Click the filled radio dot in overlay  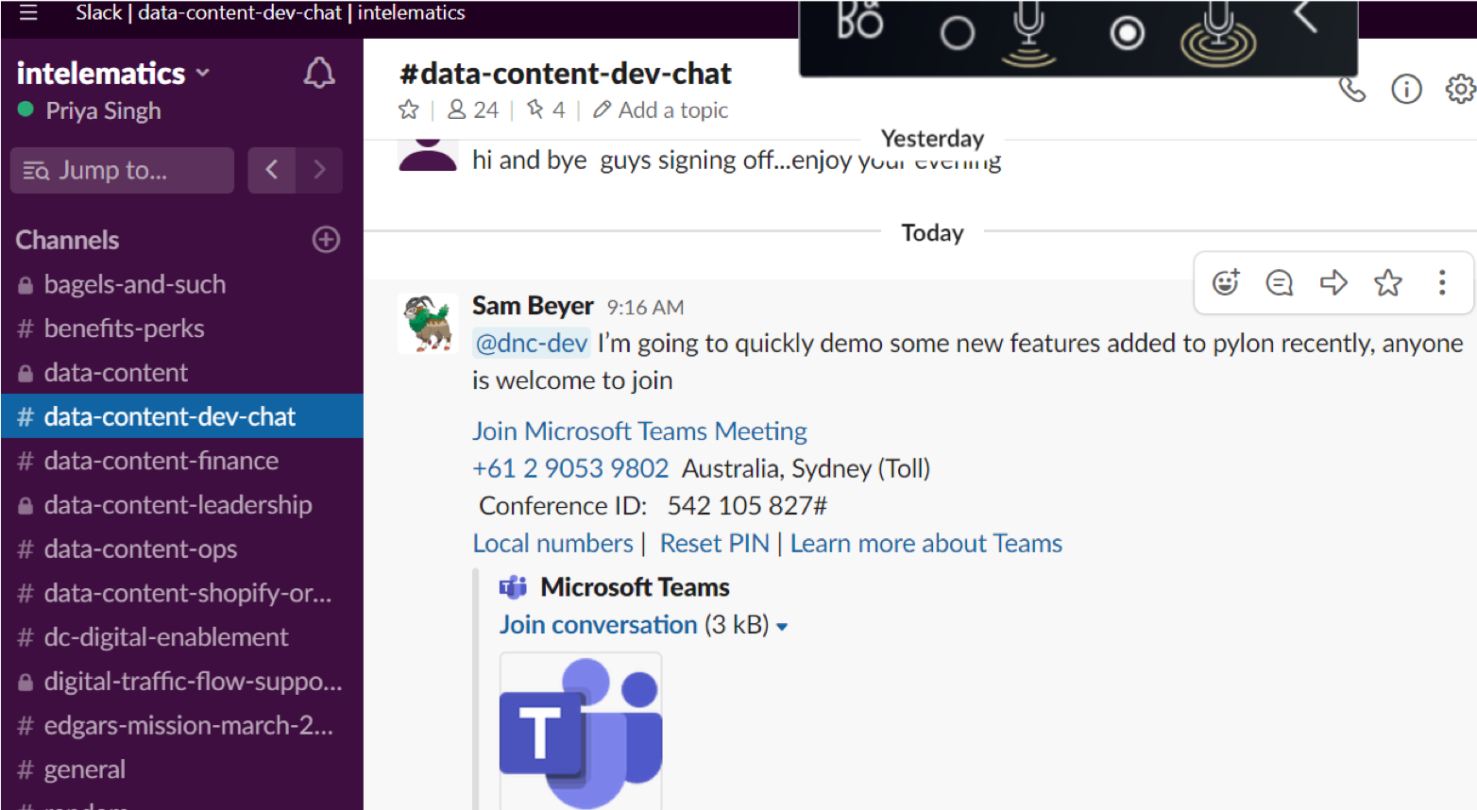[1127, 33]
